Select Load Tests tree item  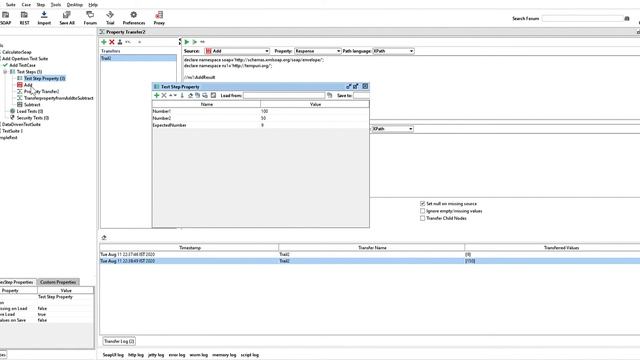30,111
